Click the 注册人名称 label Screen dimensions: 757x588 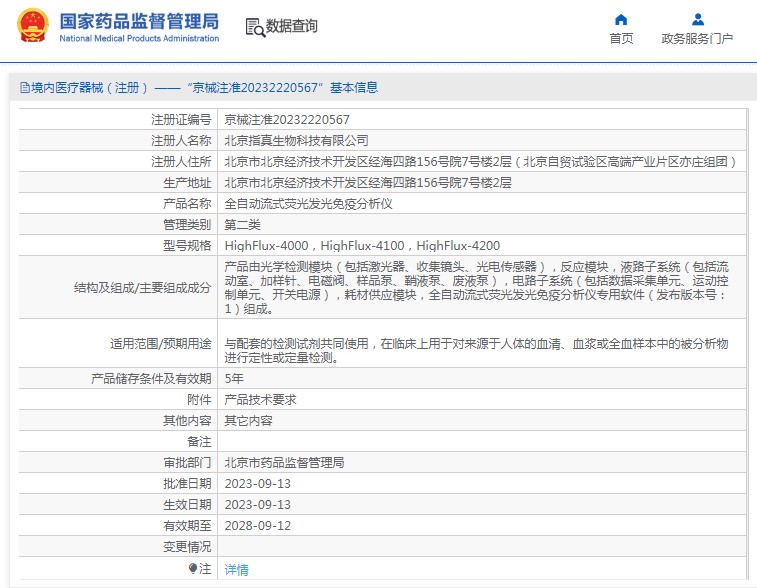pyautogui.click(x=181, y=140)
